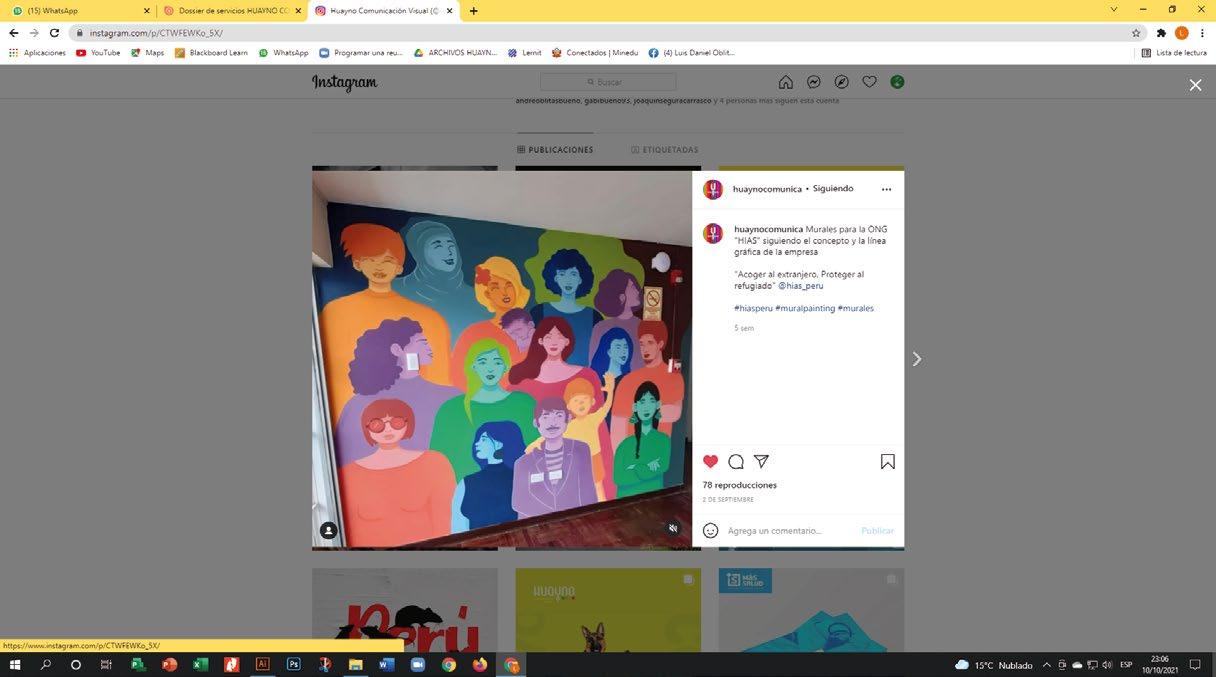Open the emoji picker in the comment box
1216x677 pixels.
click(x=710, y=530)
